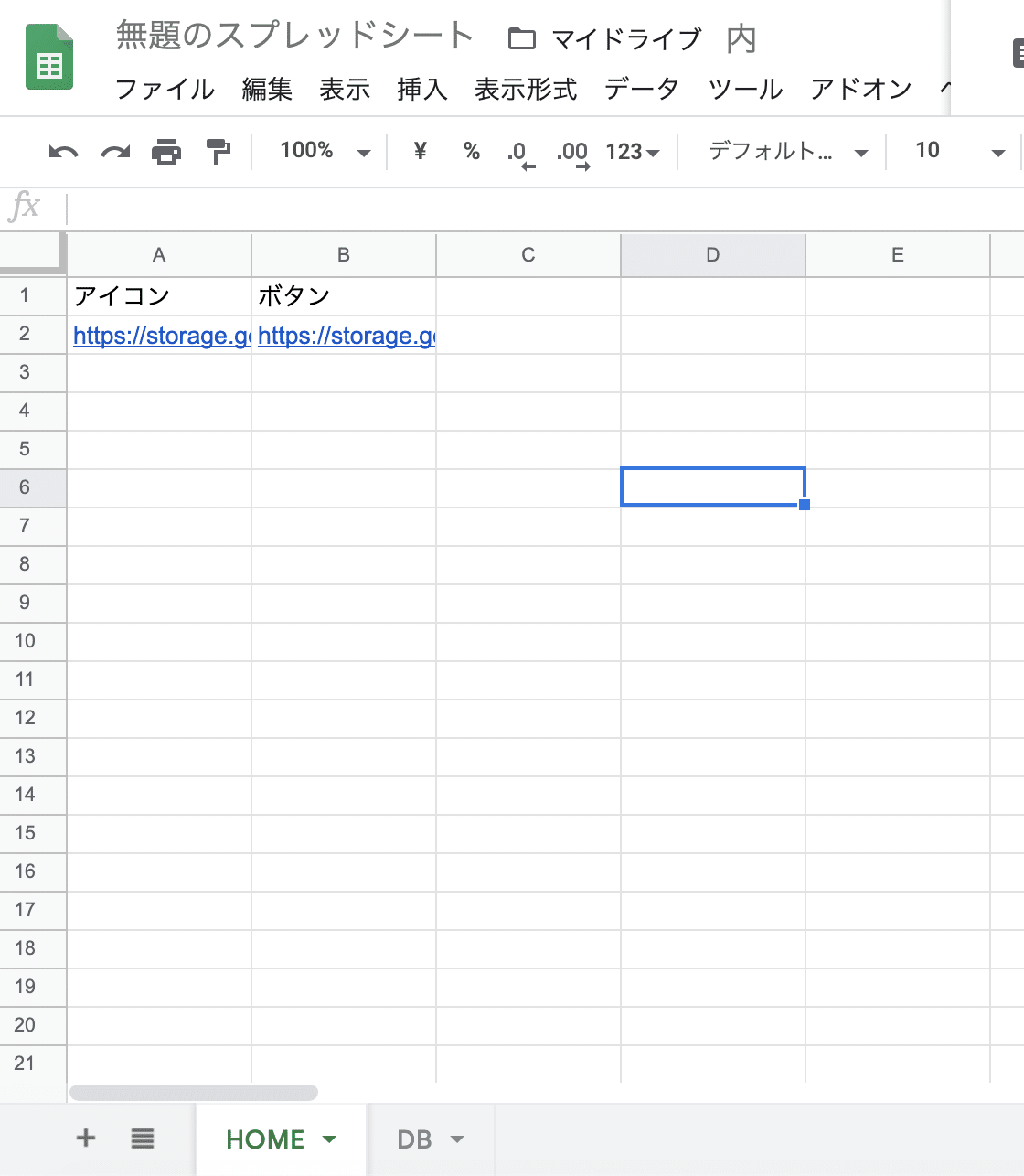This screenshot has height=1176, width=1024.
Task: Open the データ menu
Action: (640, 90)
